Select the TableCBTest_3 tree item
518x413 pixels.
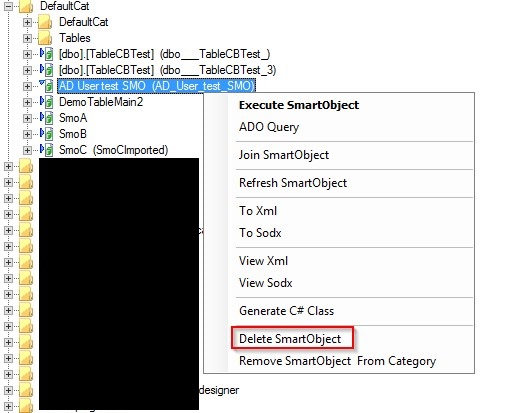click(x=167, y=70)
